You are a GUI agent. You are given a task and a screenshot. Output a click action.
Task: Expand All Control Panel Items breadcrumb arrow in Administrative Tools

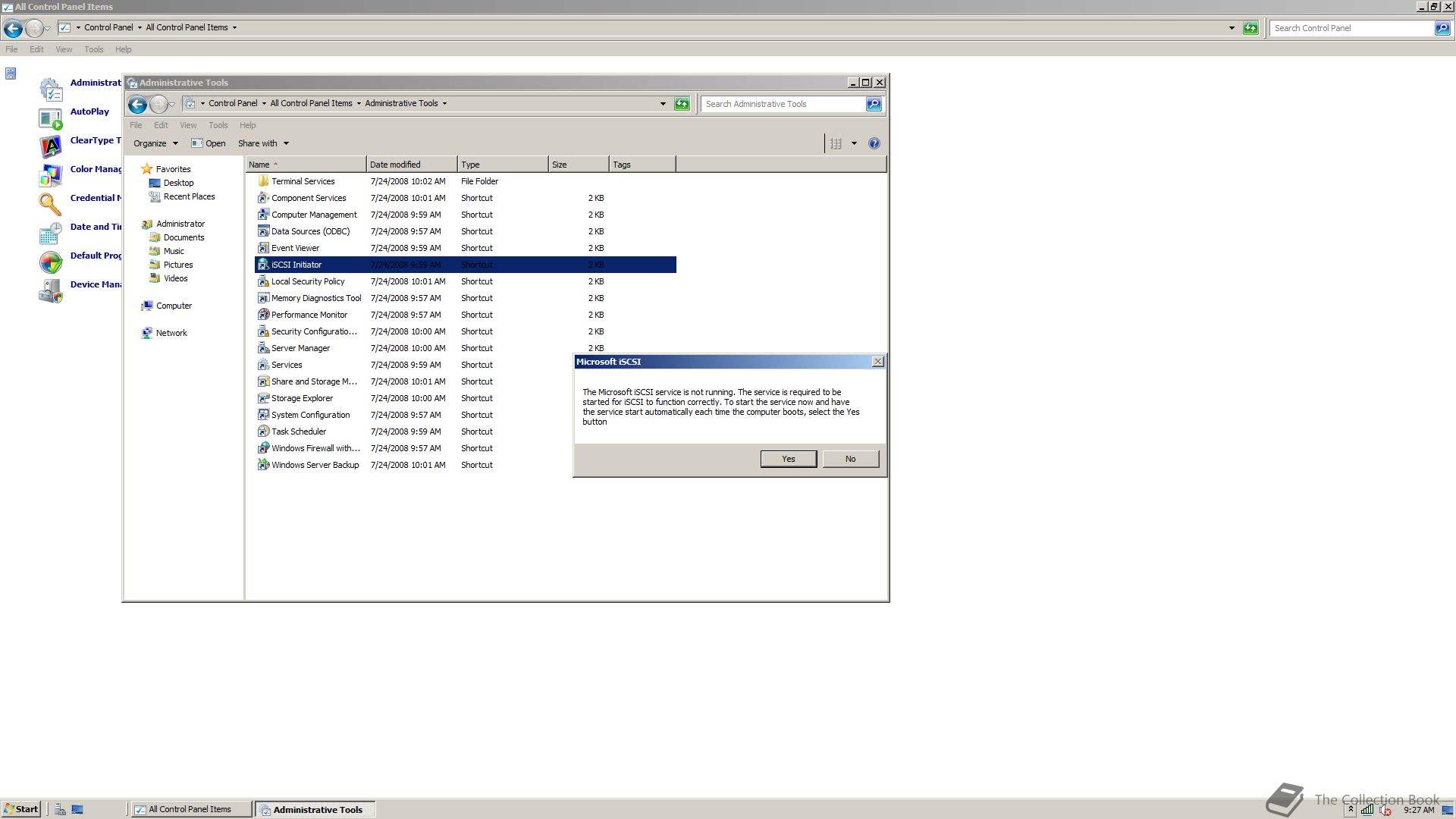coord(359,103)
